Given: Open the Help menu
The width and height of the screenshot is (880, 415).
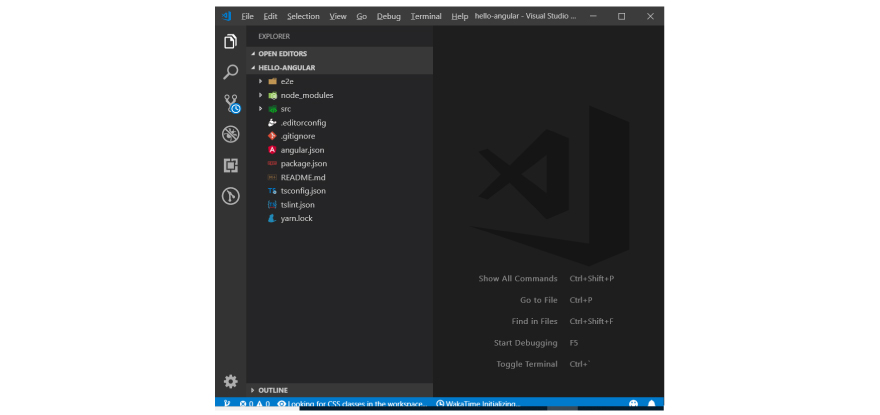Looking at the screenshot, I should (460, 16).
